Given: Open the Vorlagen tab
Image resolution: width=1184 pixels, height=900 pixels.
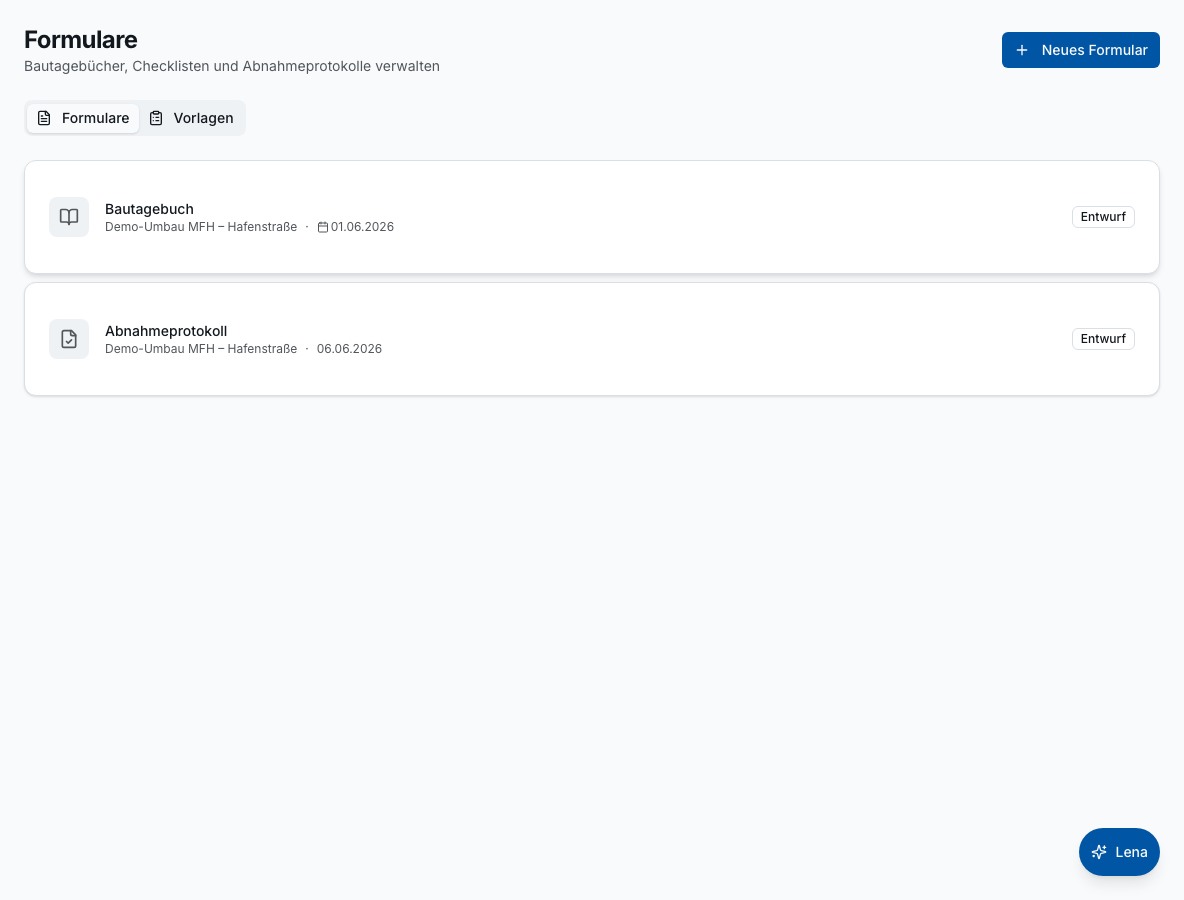Looking at the screenshot, I should (x=192, y=118).
